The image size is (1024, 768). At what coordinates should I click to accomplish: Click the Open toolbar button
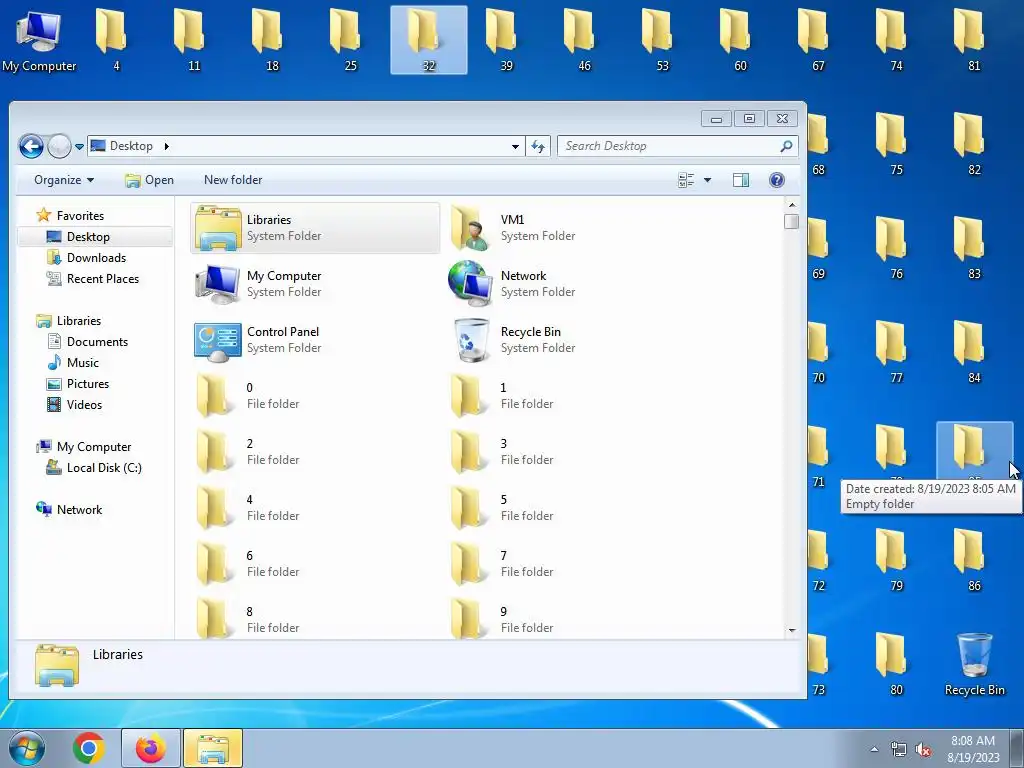coord(150,180)
